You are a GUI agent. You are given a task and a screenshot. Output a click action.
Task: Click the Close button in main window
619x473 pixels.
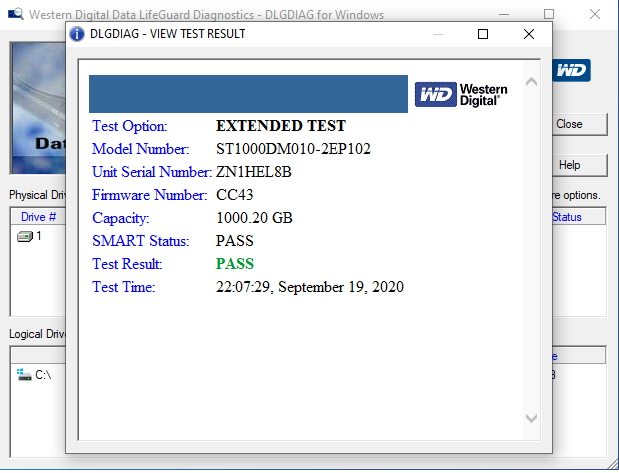pos(580,124)
